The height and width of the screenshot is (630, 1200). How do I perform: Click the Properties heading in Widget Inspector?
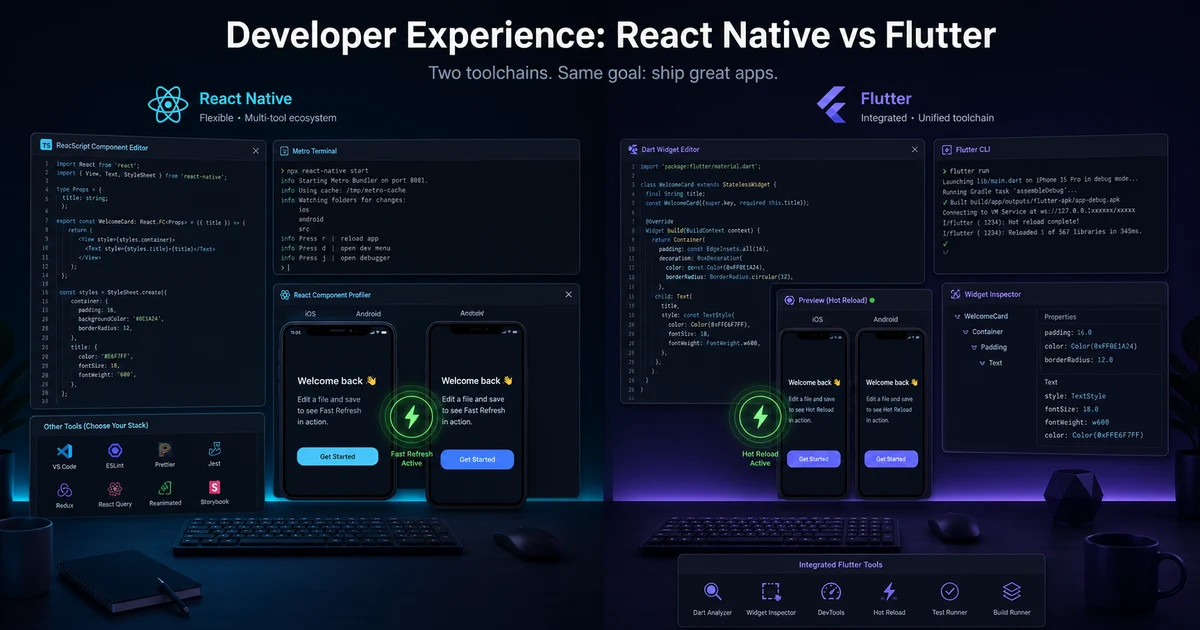(1061, 317)
